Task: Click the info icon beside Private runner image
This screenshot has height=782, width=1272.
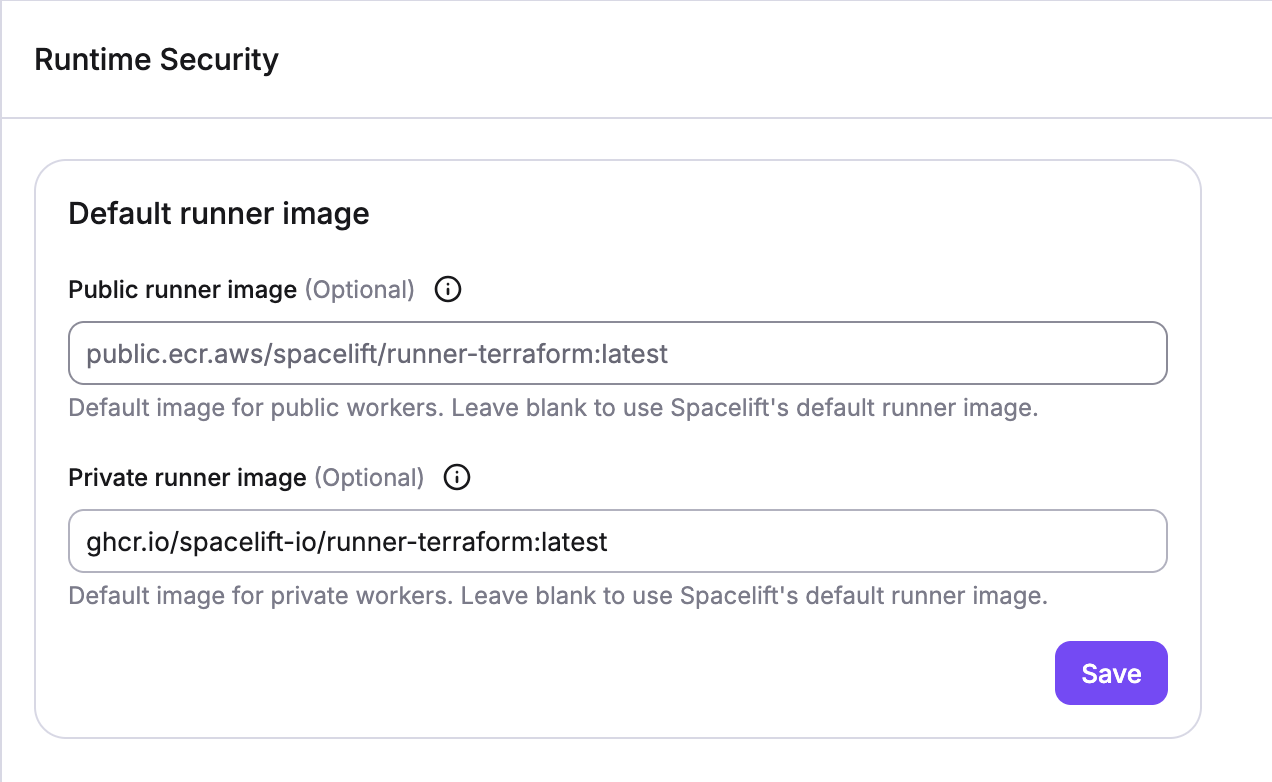Action: tap(457, 478)
